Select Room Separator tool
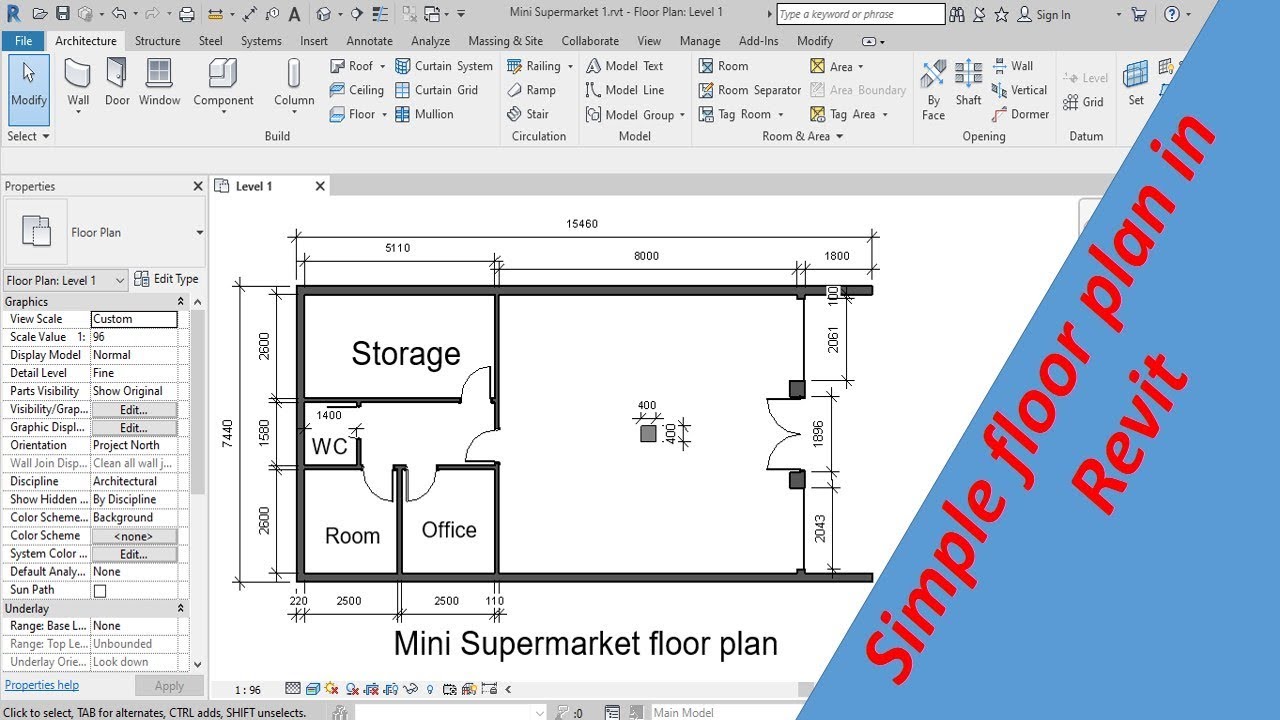Image resolution: width=1280 pixels, height=720 pixels. (750, 90)
